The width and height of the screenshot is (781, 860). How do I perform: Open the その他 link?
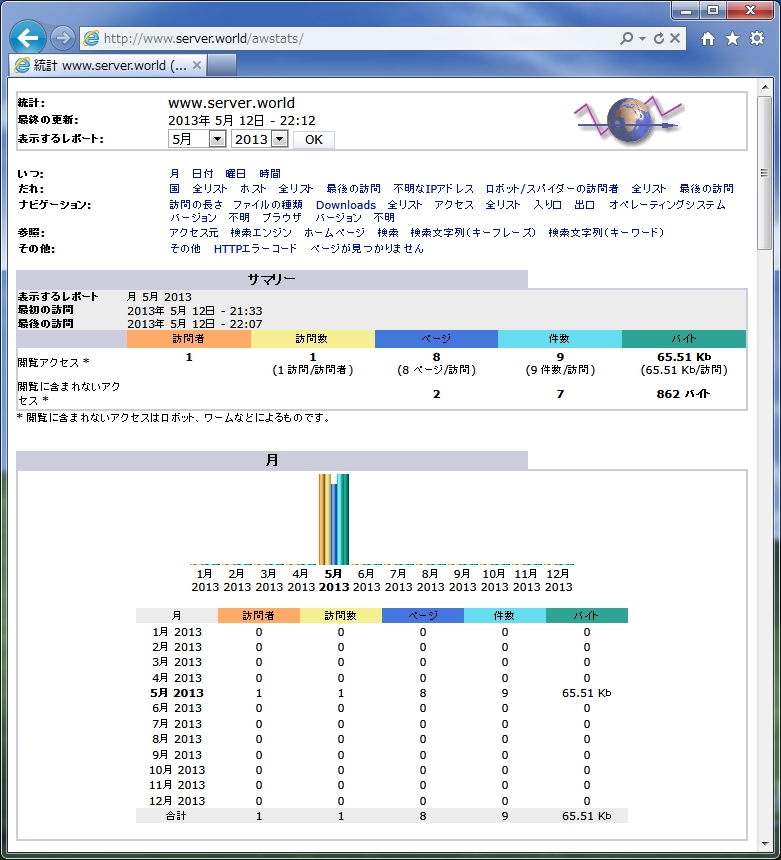[185, 248]
